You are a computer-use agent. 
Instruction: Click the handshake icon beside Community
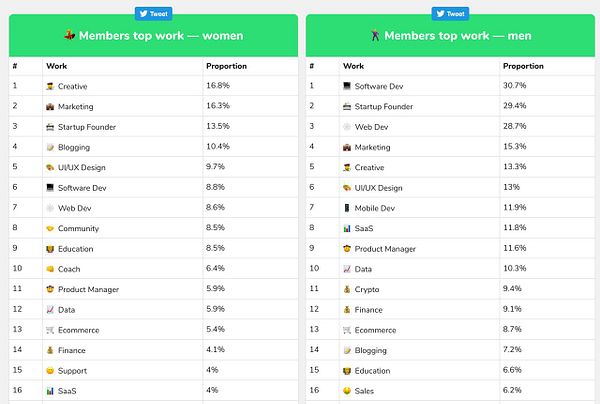50,228
